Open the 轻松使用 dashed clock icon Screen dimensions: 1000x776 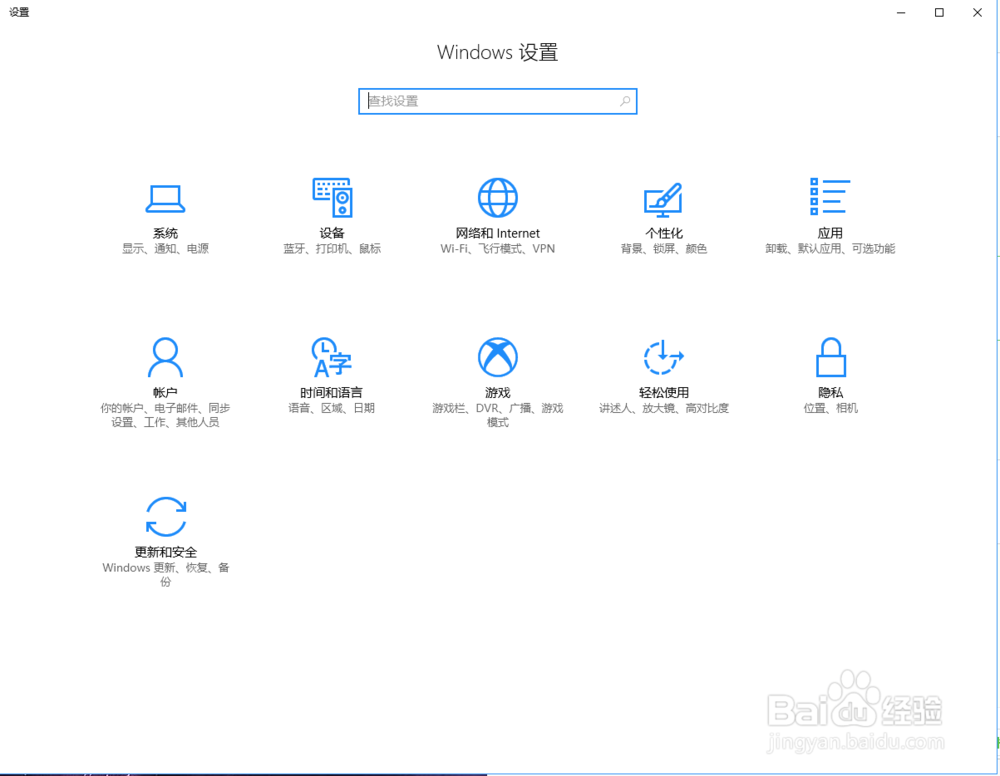click(663, 357)
